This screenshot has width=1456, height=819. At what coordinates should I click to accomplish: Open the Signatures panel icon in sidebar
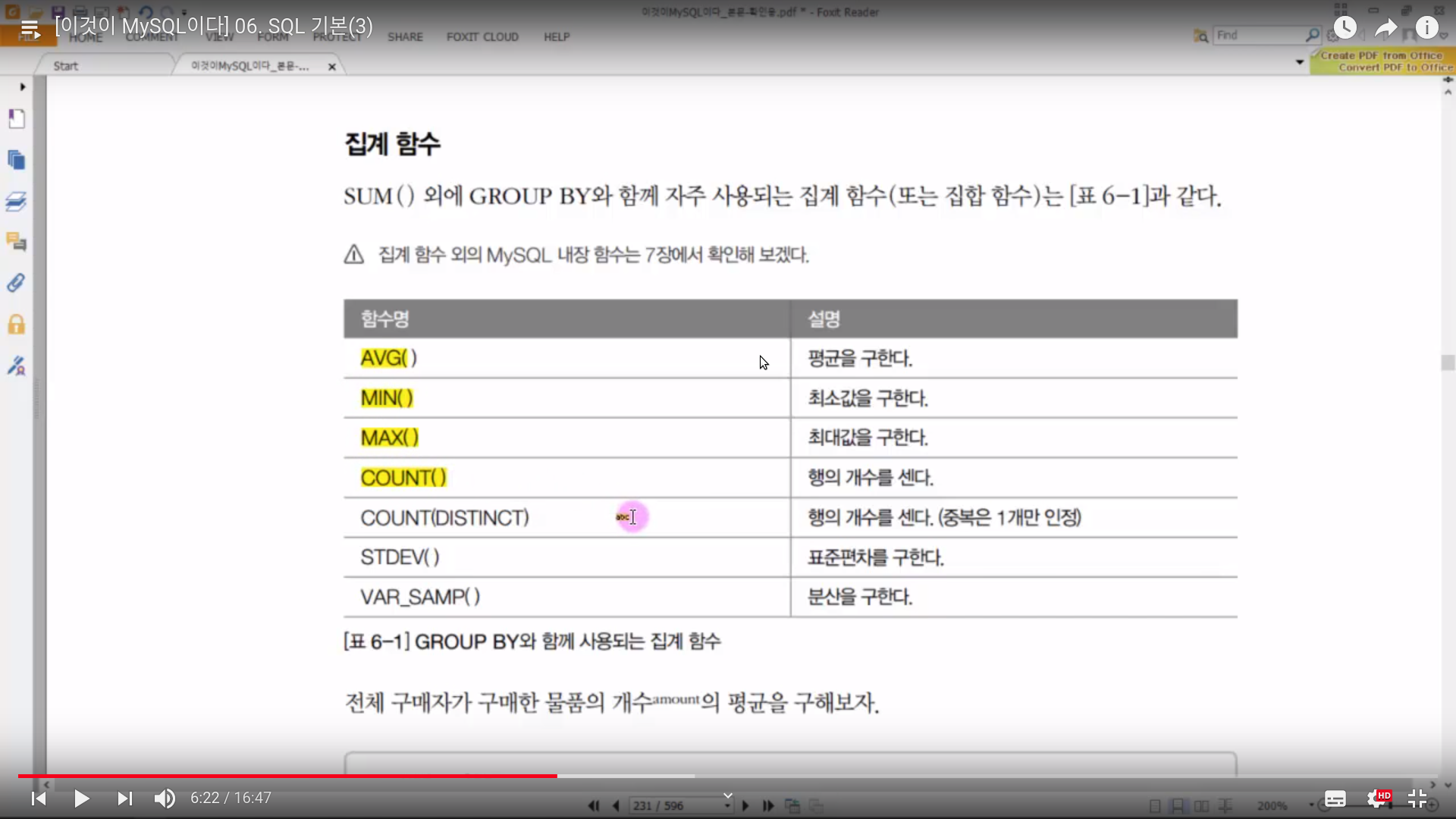coord(17,366)
